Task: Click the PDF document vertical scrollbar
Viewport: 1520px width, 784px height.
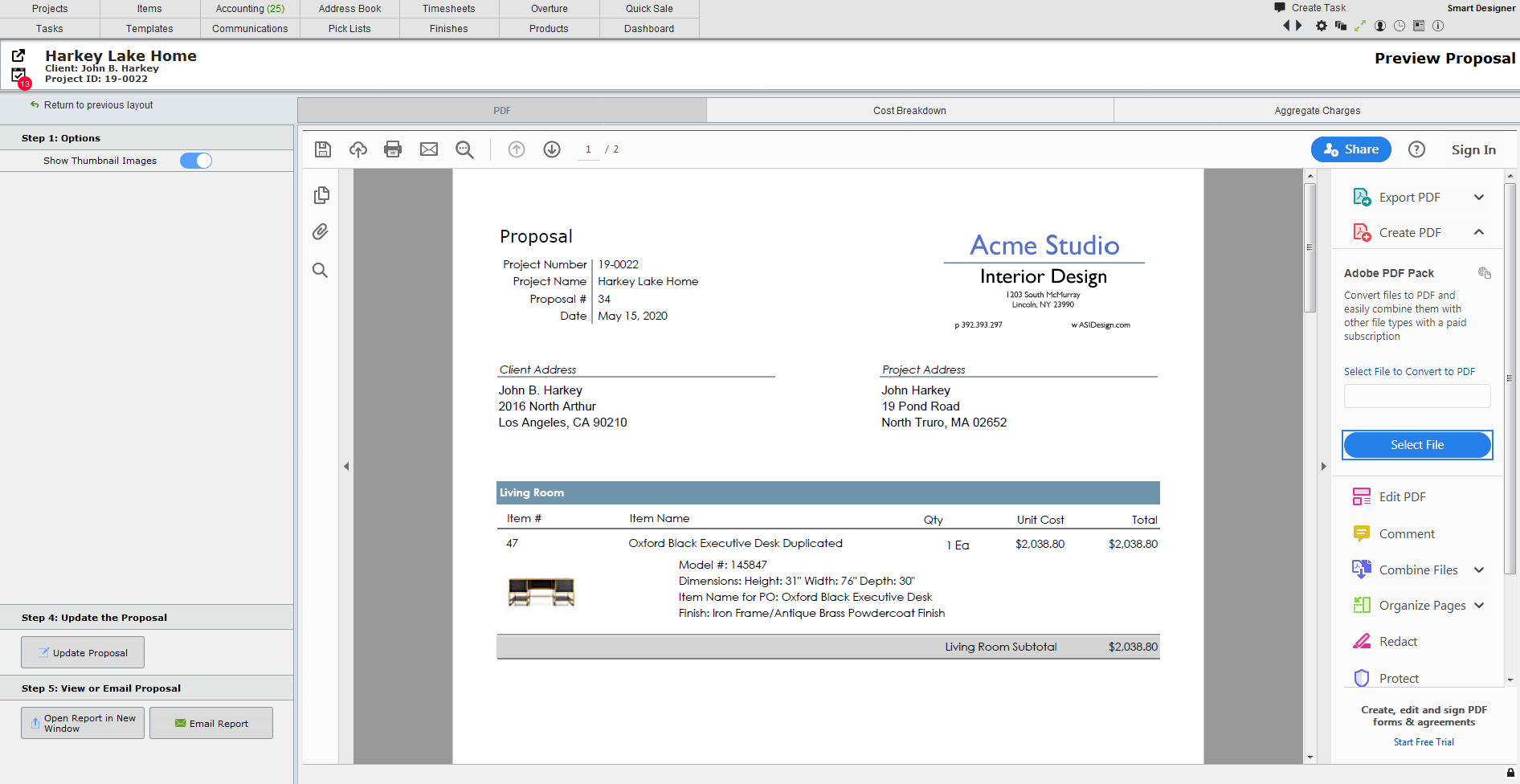Action: coord(1310,249)
